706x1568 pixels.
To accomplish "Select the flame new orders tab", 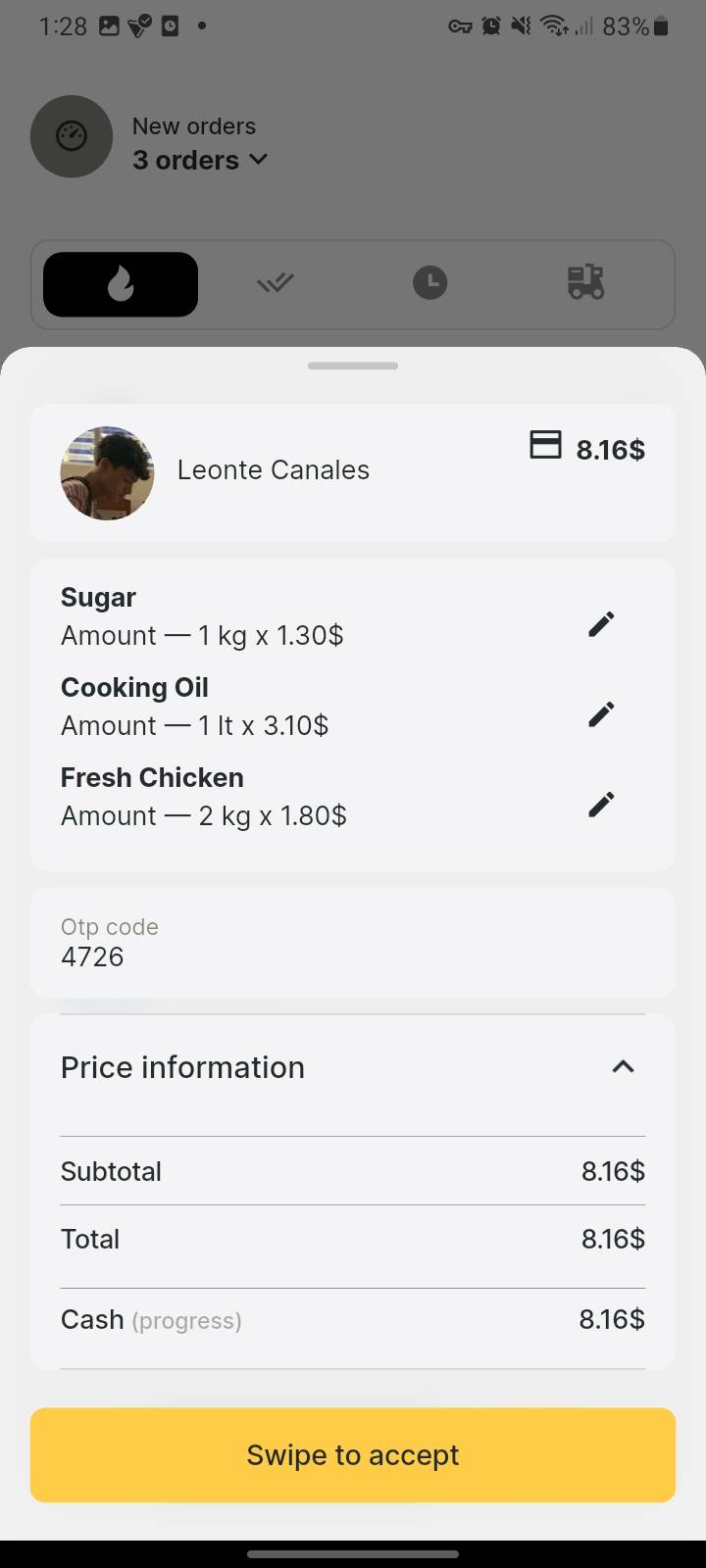I will click(121, 284).
